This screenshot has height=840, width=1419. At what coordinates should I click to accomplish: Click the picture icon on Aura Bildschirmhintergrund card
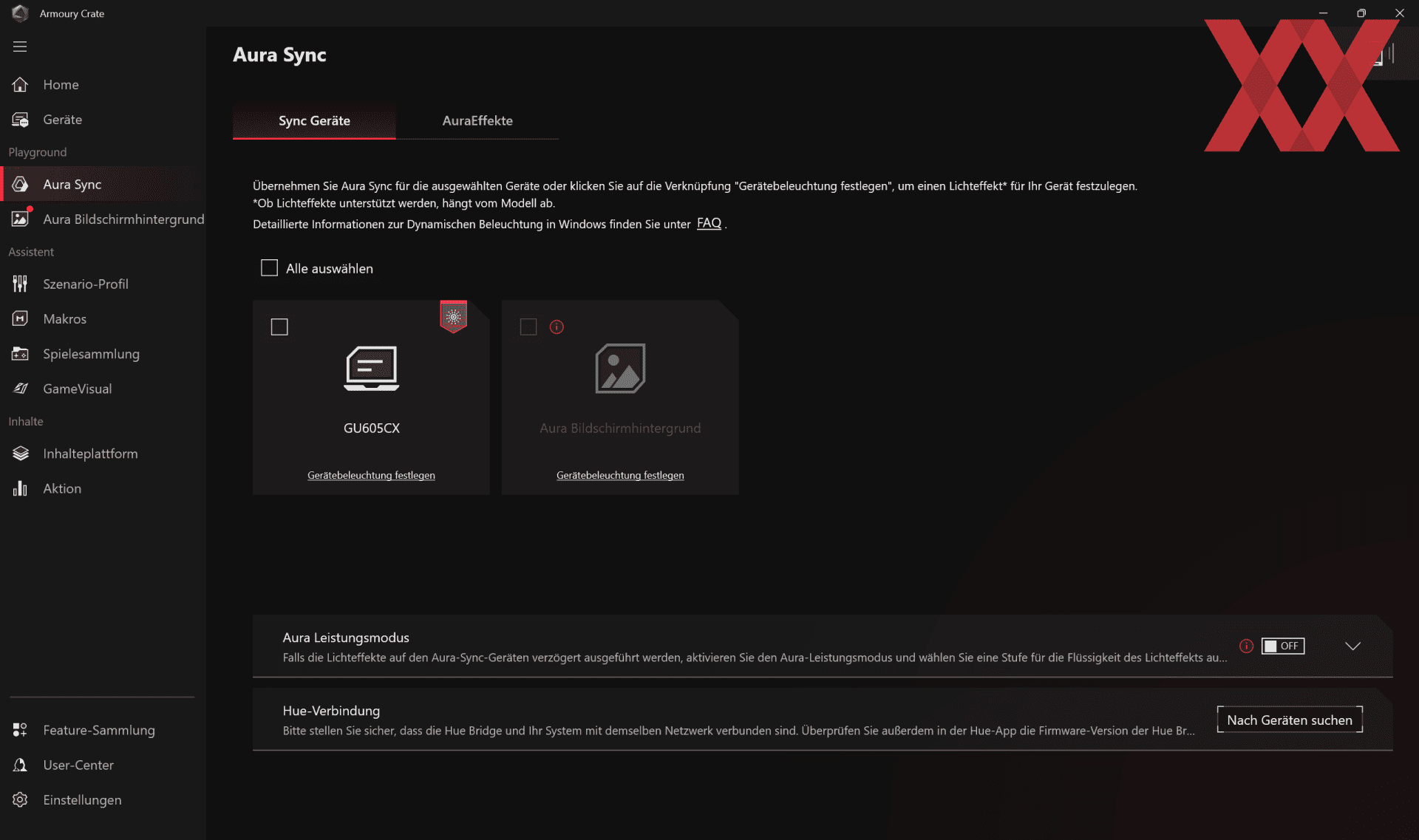click(x=620, y=368)
